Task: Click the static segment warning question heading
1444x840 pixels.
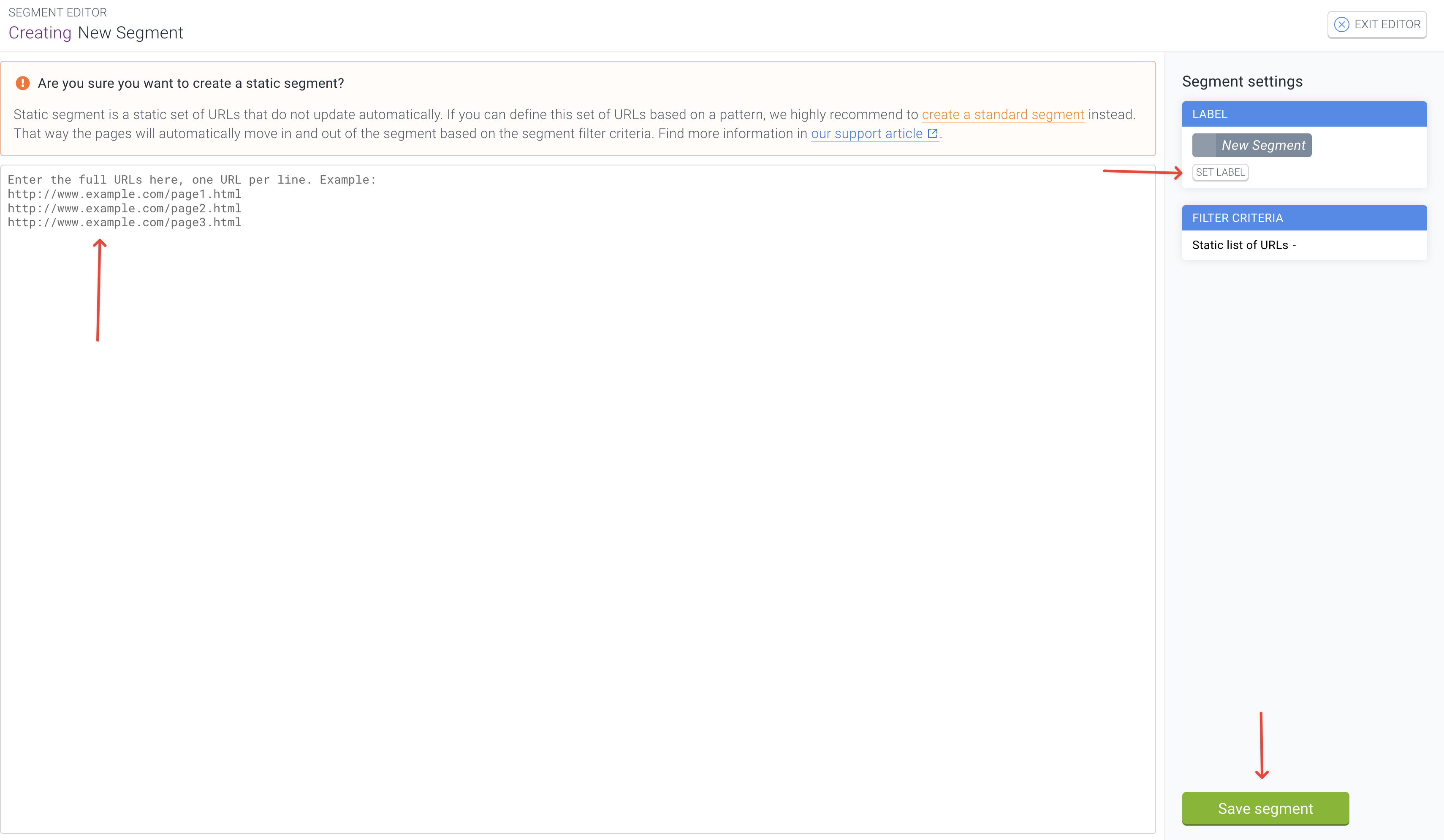Action: 191,83
